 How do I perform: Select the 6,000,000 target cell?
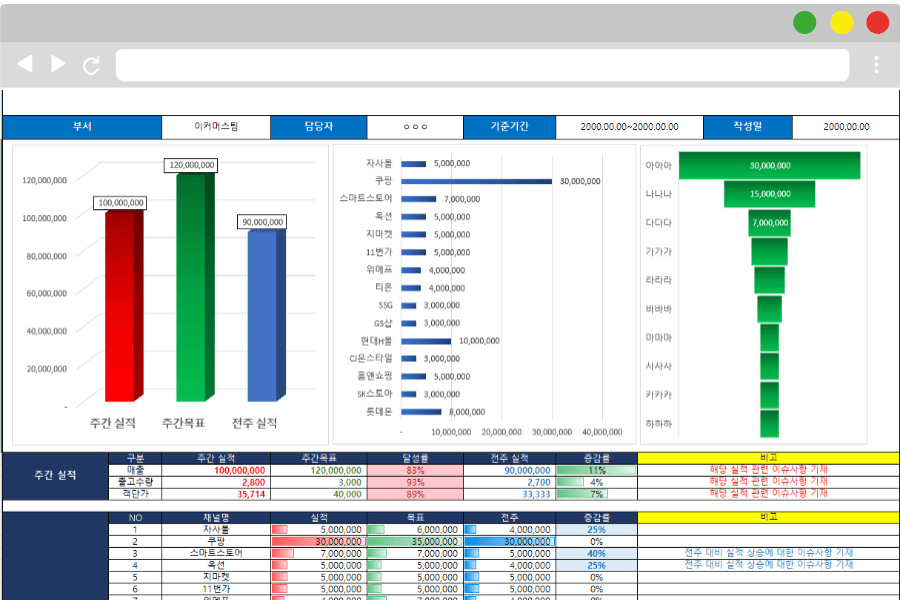click(415, 529)
